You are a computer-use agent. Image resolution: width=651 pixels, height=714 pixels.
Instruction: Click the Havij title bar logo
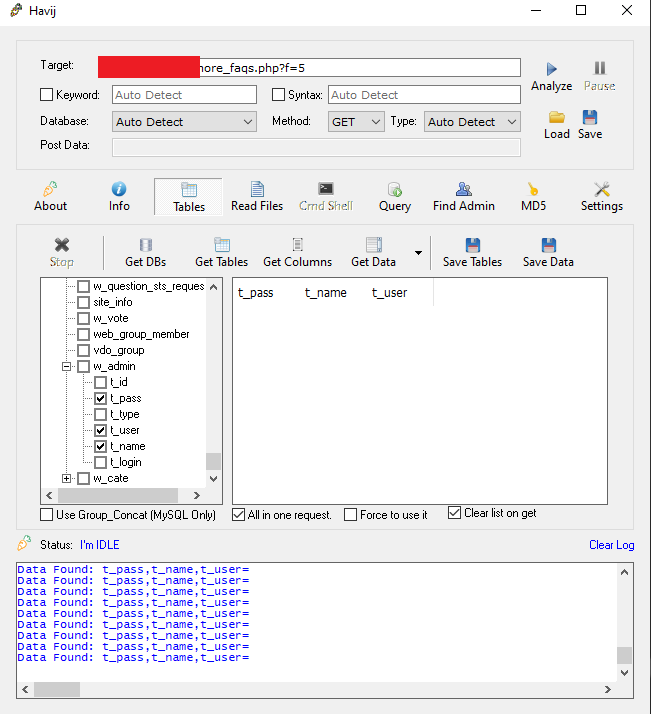(16, 10)
